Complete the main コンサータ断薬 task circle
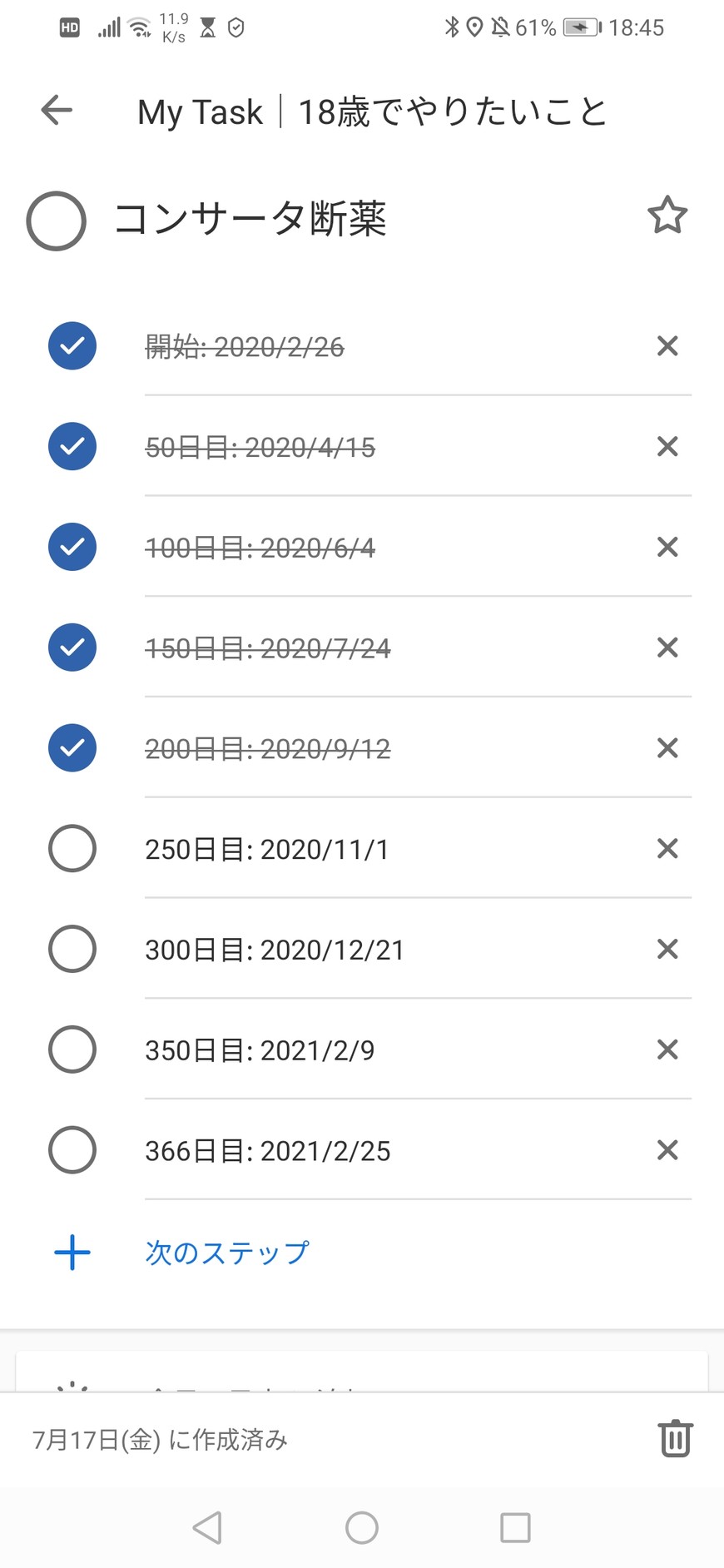The width and height of the screenshot is (724, 1568). pos(57,221)
